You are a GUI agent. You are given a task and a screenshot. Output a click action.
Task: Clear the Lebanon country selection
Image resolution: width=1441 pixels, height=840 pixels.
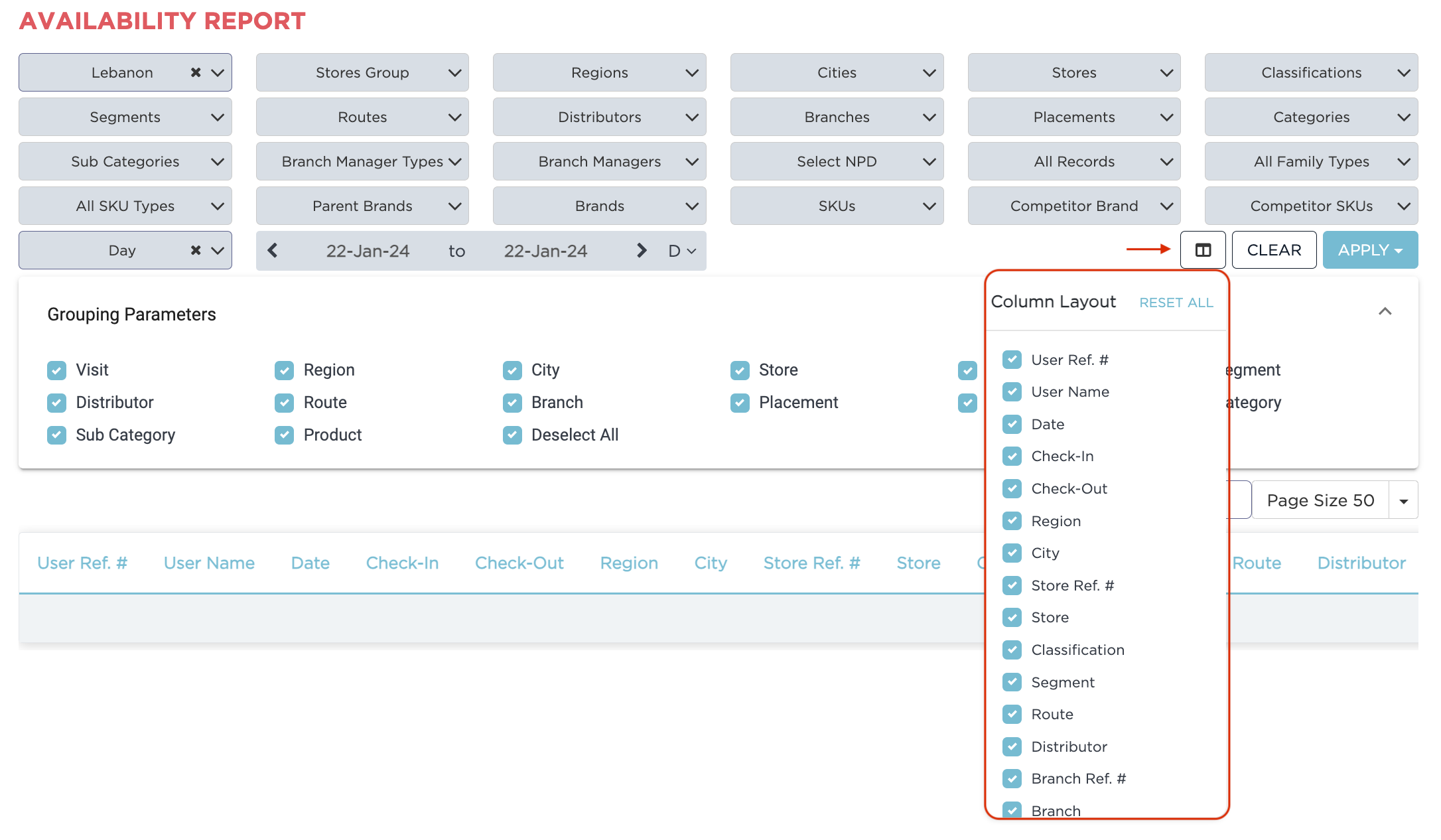pos(196,72)
